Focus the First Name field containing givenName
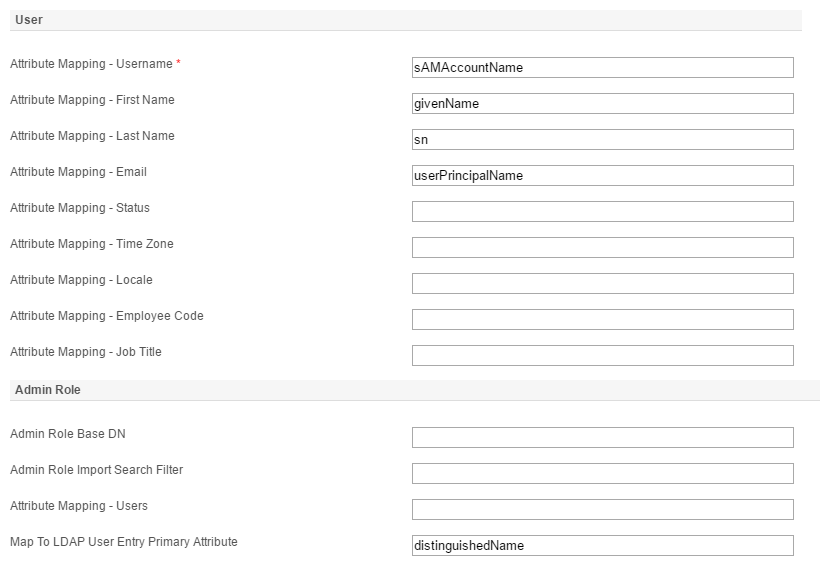The width and height of the screenshot is (828, 565). [602, 104]
